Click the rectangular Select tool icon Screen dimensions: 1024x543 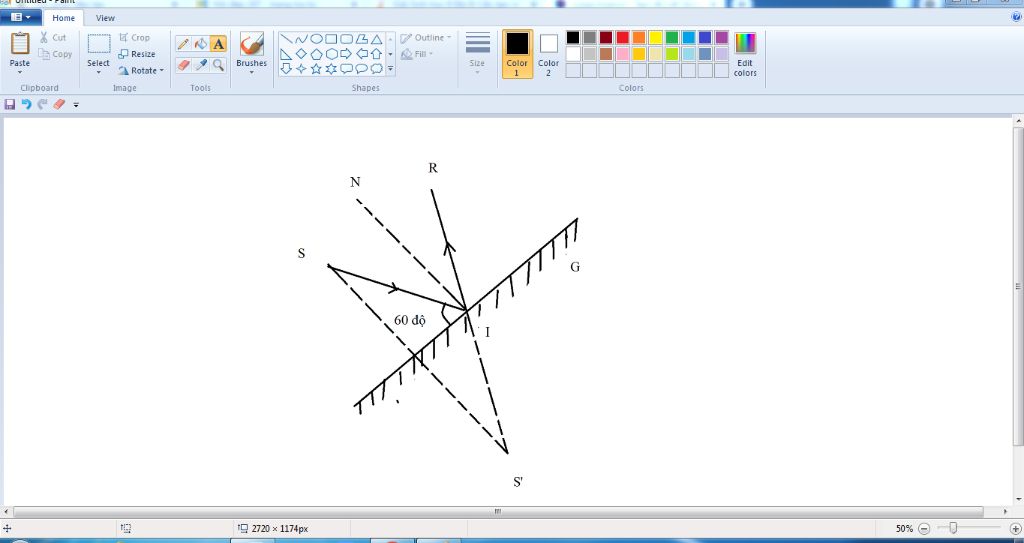coord(99,44)
